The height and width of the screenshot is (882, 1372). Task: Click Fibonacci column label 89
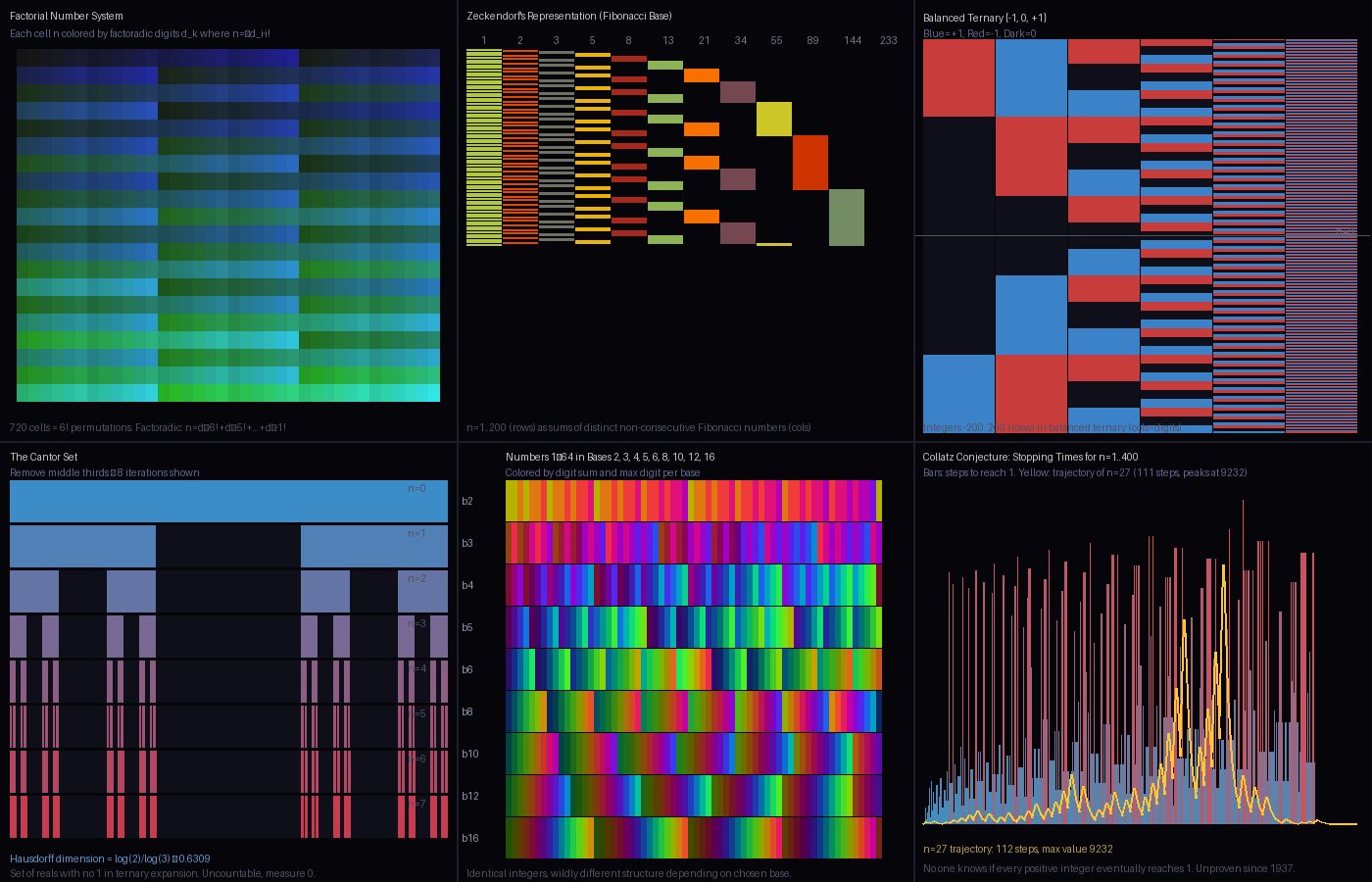coord(812,40)
